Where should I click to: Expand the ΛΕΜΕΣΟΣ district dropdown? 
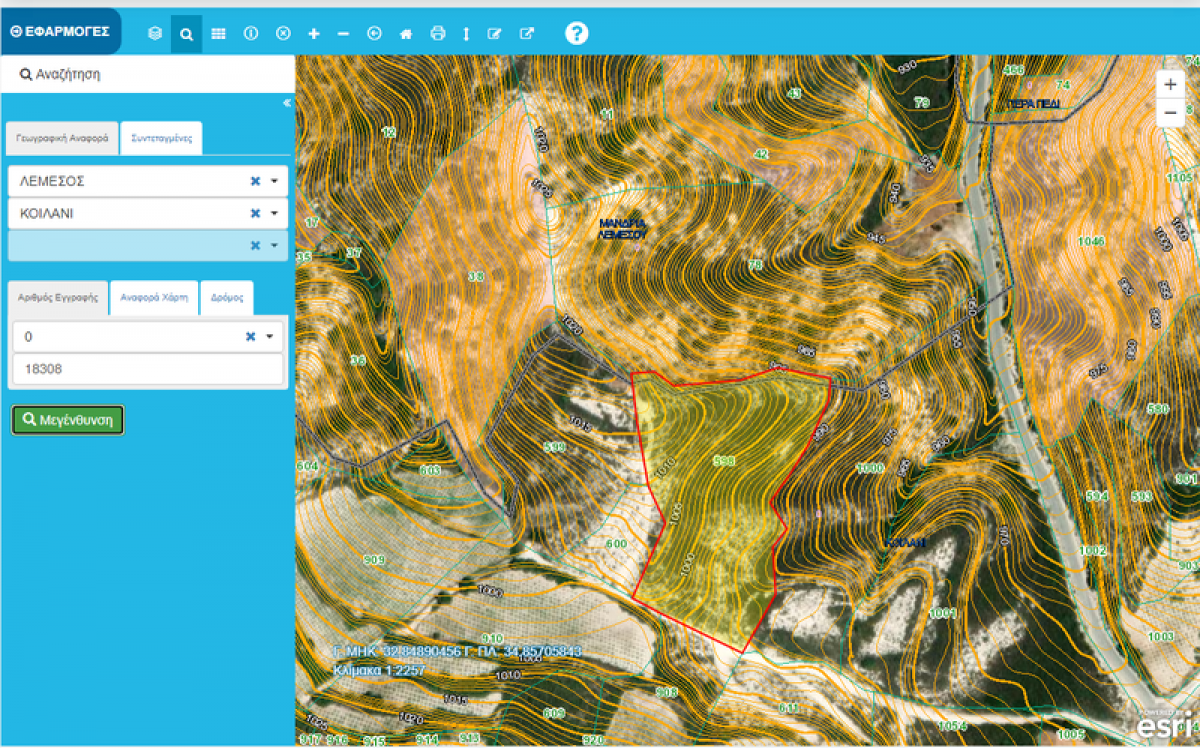(x=274, y=181)
